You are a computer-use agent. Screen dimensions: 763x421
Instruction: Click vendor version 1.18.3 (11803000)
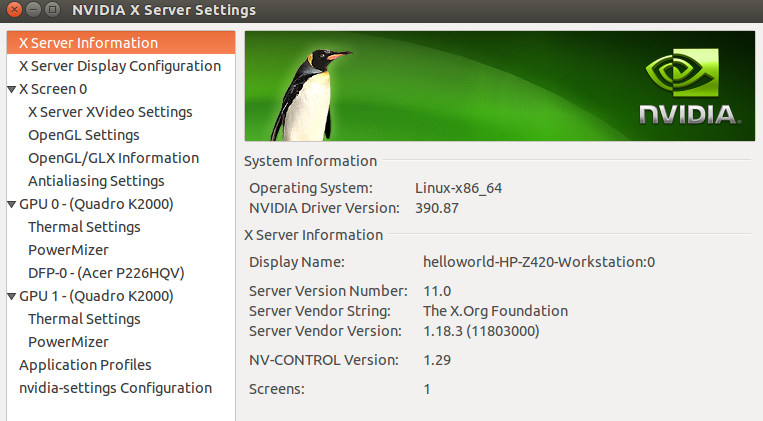tap(481, 331)
